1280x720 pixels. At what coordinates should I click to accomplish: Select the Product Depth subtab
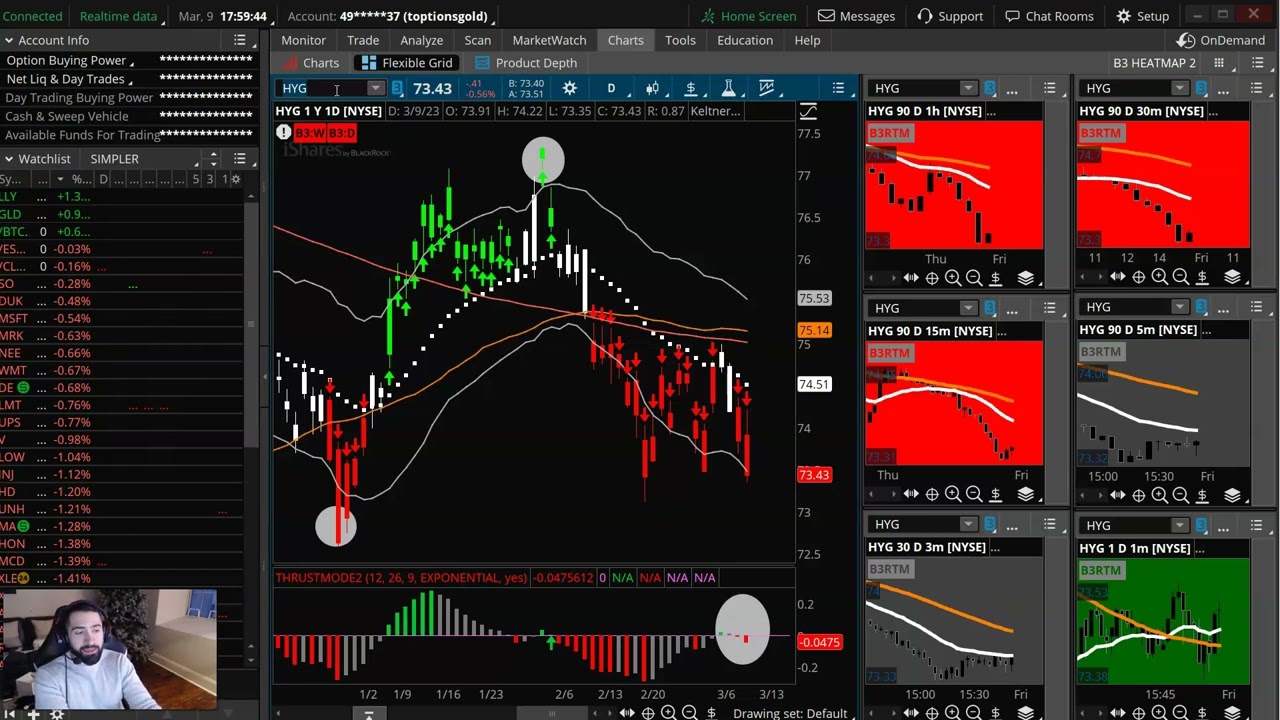click(x=526, y=63)
